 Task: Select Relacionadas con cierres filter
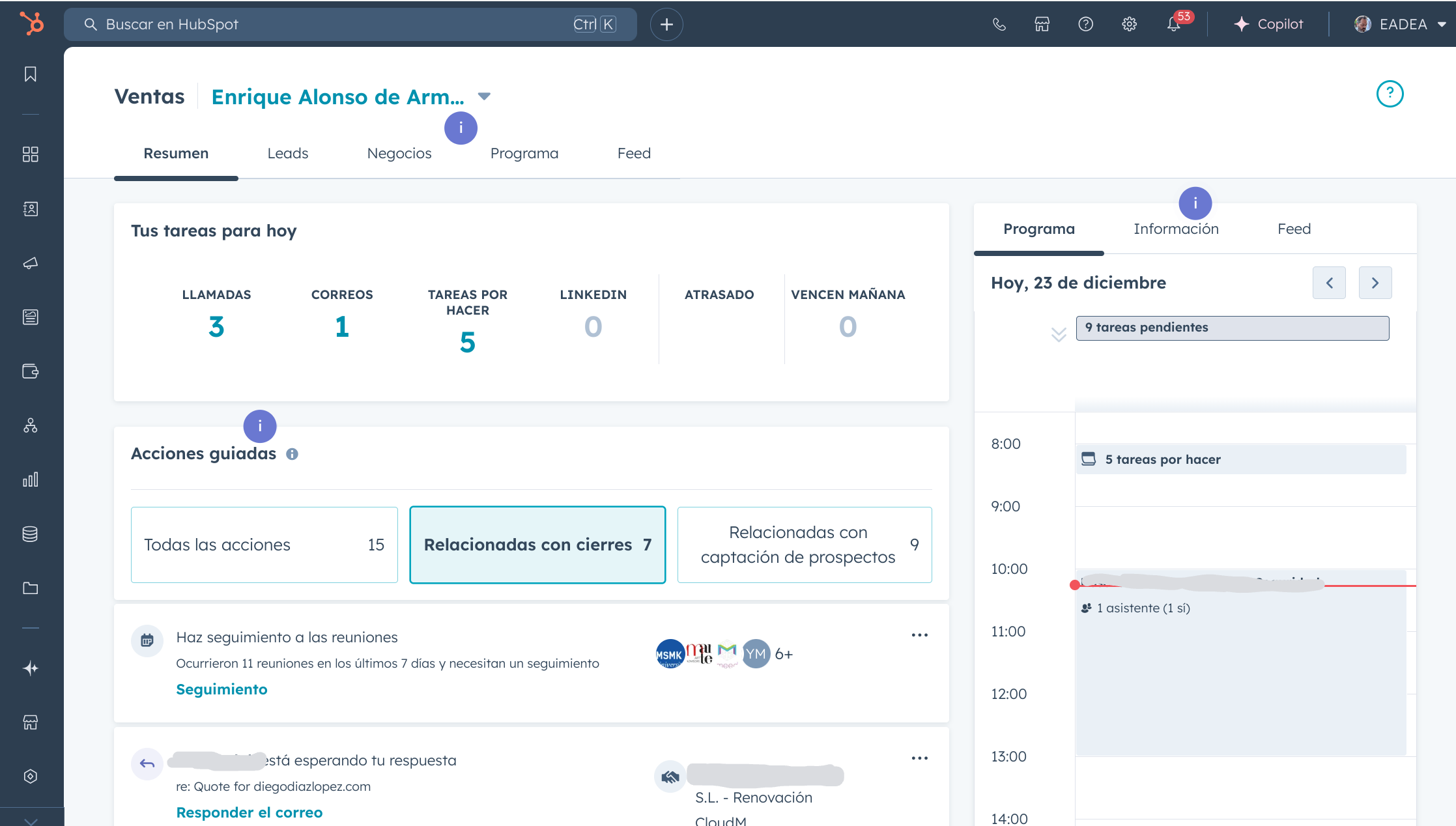[537, 545]
